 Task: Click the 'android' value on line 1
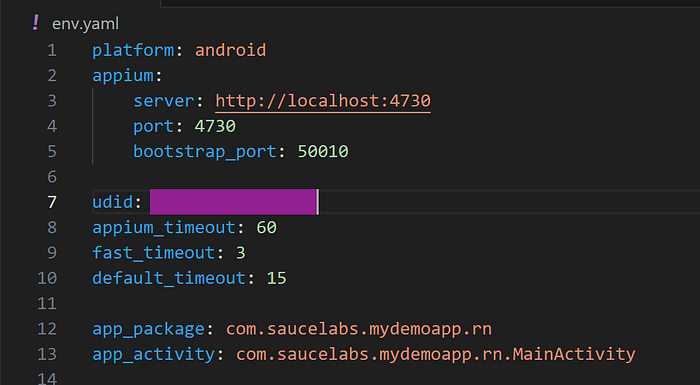click(x=230, y=50)
